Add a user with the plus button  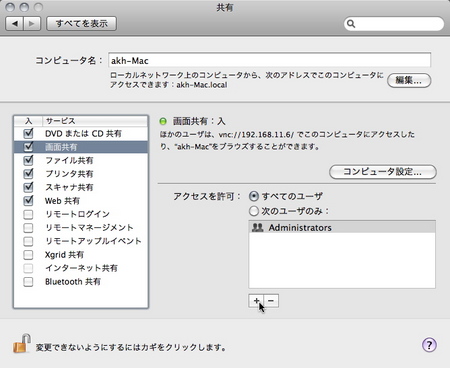(x=256, y=301)
